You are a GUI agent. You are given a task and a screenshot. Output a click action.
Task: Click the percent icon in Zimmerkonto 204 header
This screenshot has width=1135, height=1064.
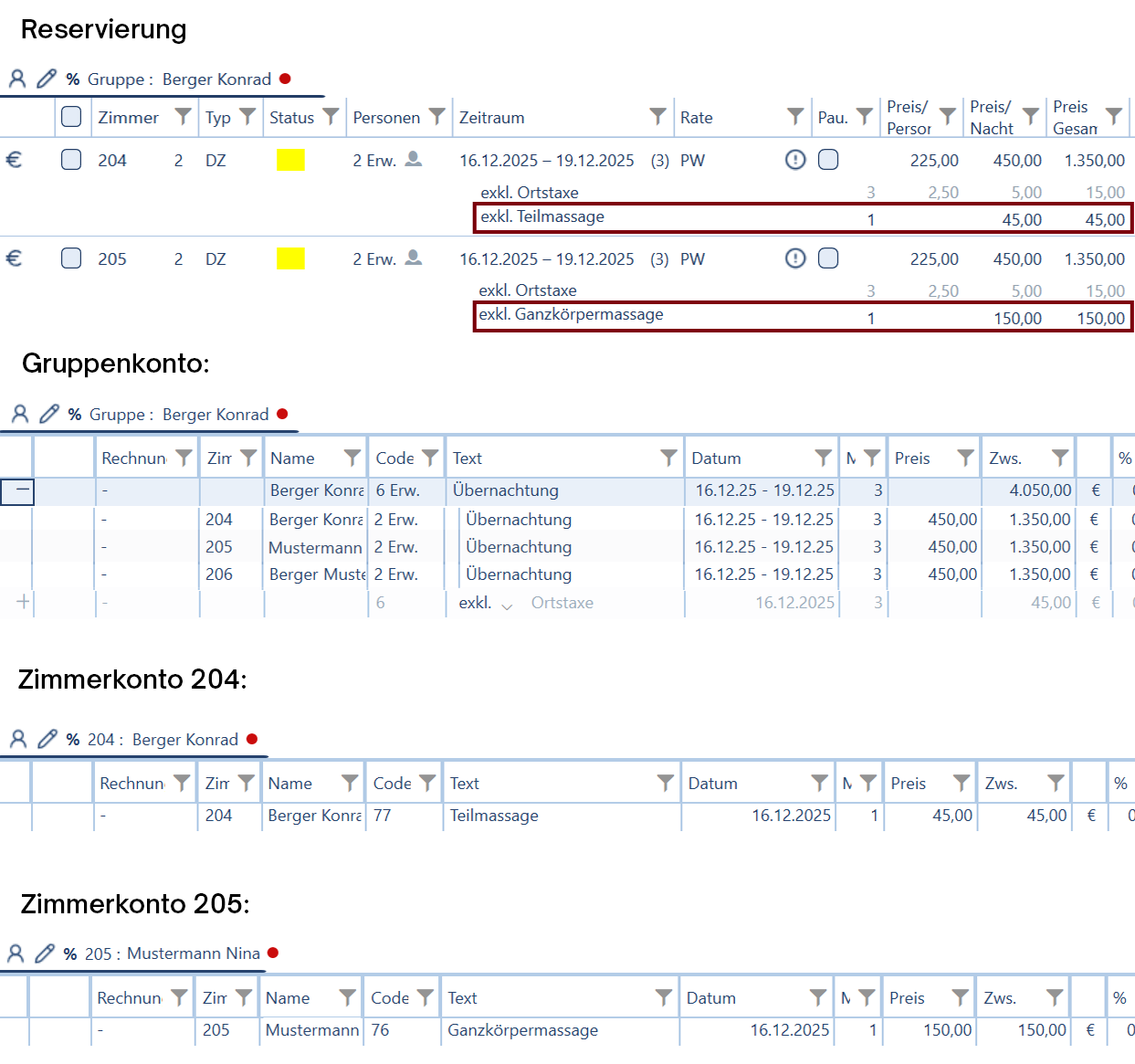pos(73,740)
